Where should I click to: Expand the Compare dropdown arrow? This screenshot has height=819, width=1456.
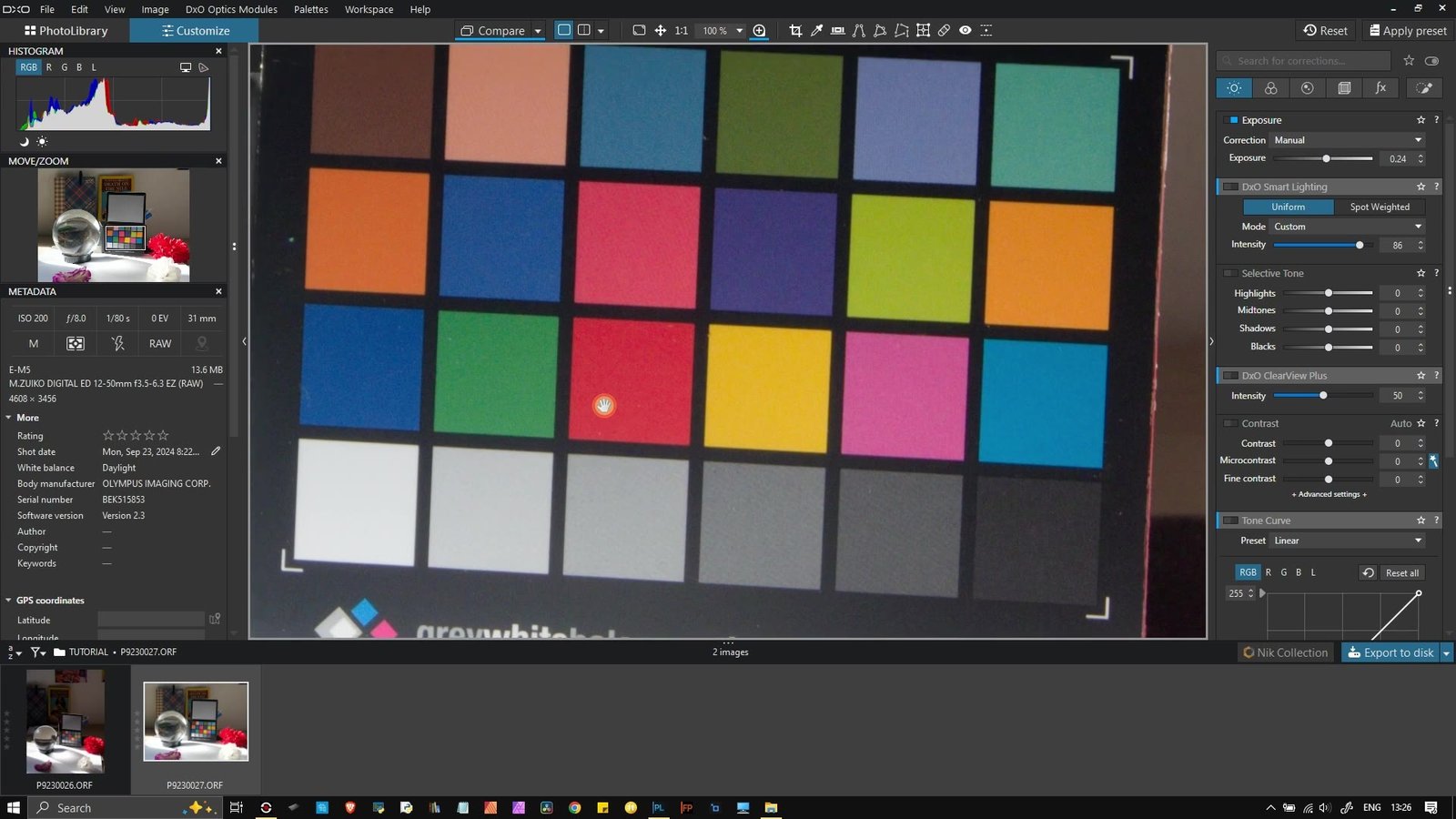pyautogui.click(x=538, y=31)
